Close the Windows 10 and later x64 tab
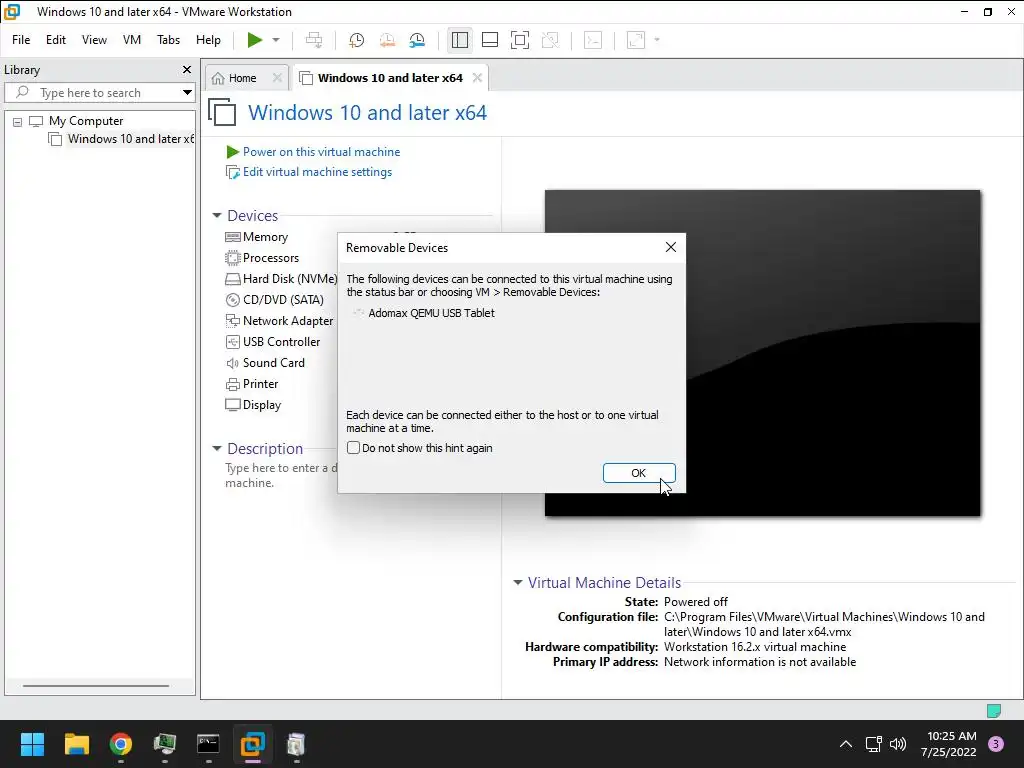This screenshot has width=1024, height=768. click(x=477, y=78)
